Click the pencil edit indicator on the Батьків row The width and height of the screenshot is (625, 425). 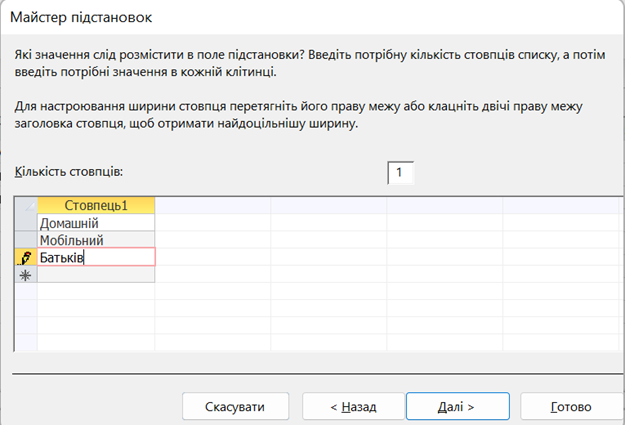click(26, 258)
